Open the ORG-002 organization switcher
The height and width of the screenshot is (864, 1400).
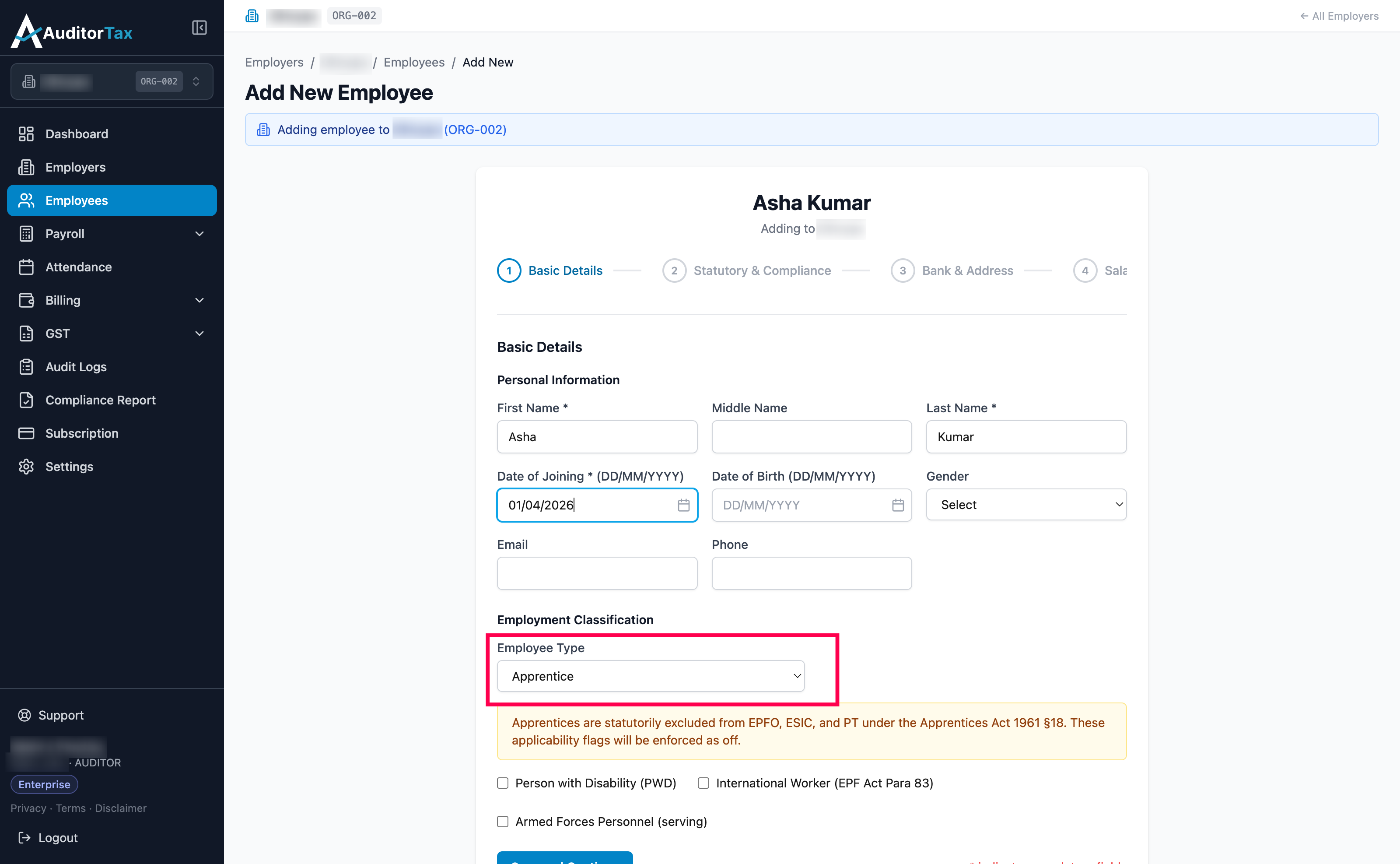(112, 81)
